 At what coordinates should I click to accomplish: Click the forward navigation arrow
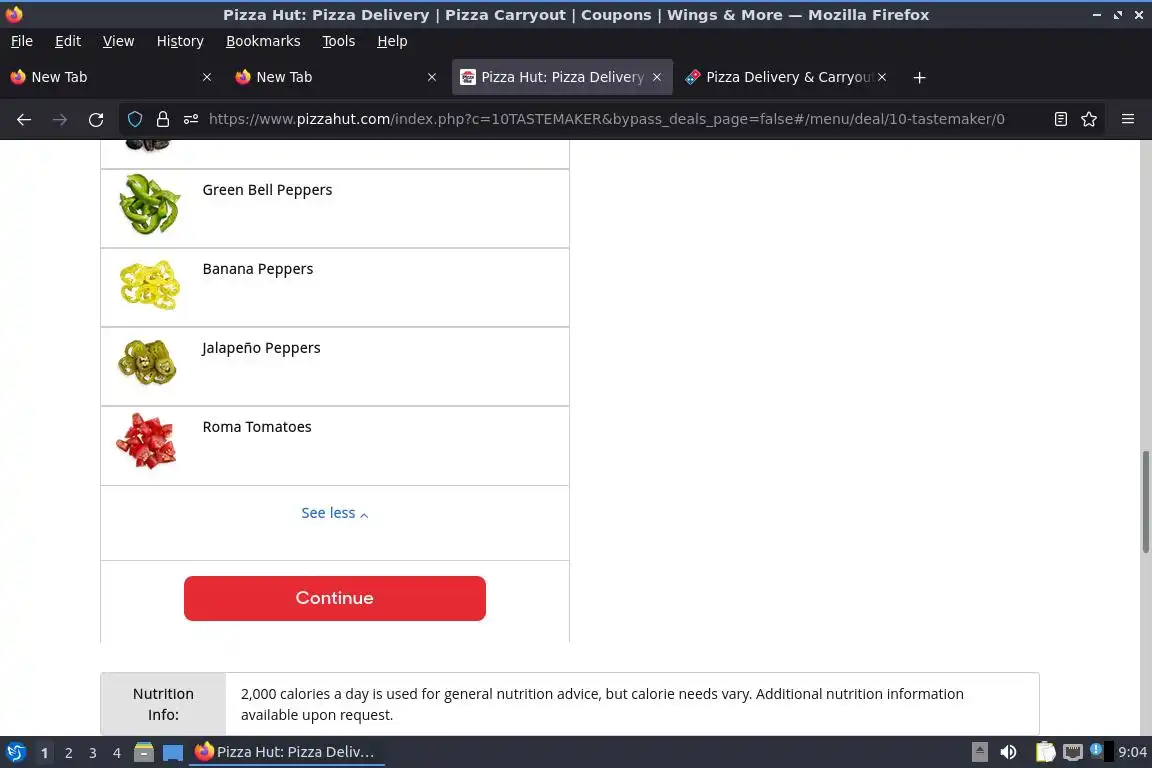[x=60, y=119]
